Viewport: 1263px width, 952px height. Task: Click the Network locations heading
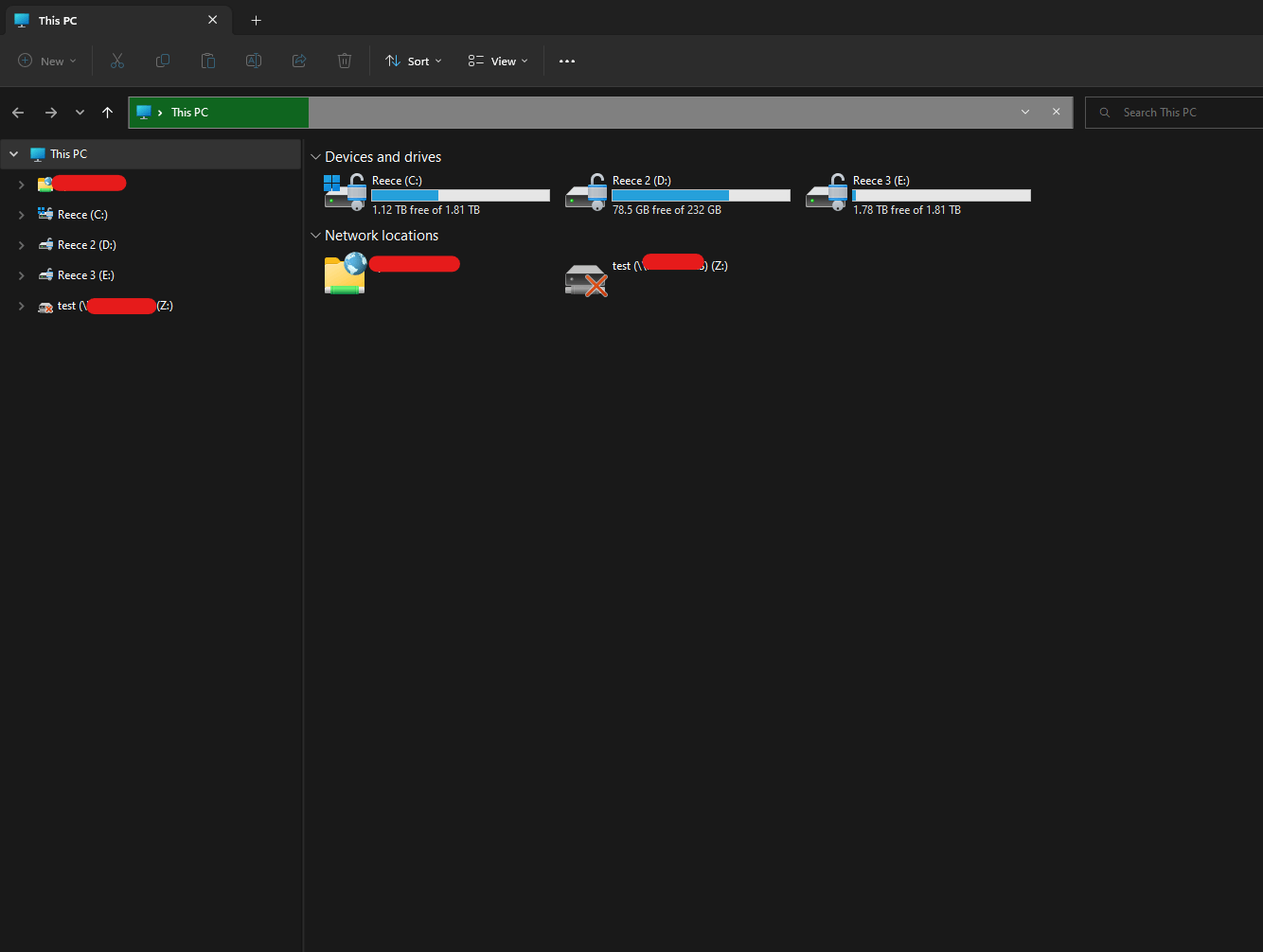[382, 236]
